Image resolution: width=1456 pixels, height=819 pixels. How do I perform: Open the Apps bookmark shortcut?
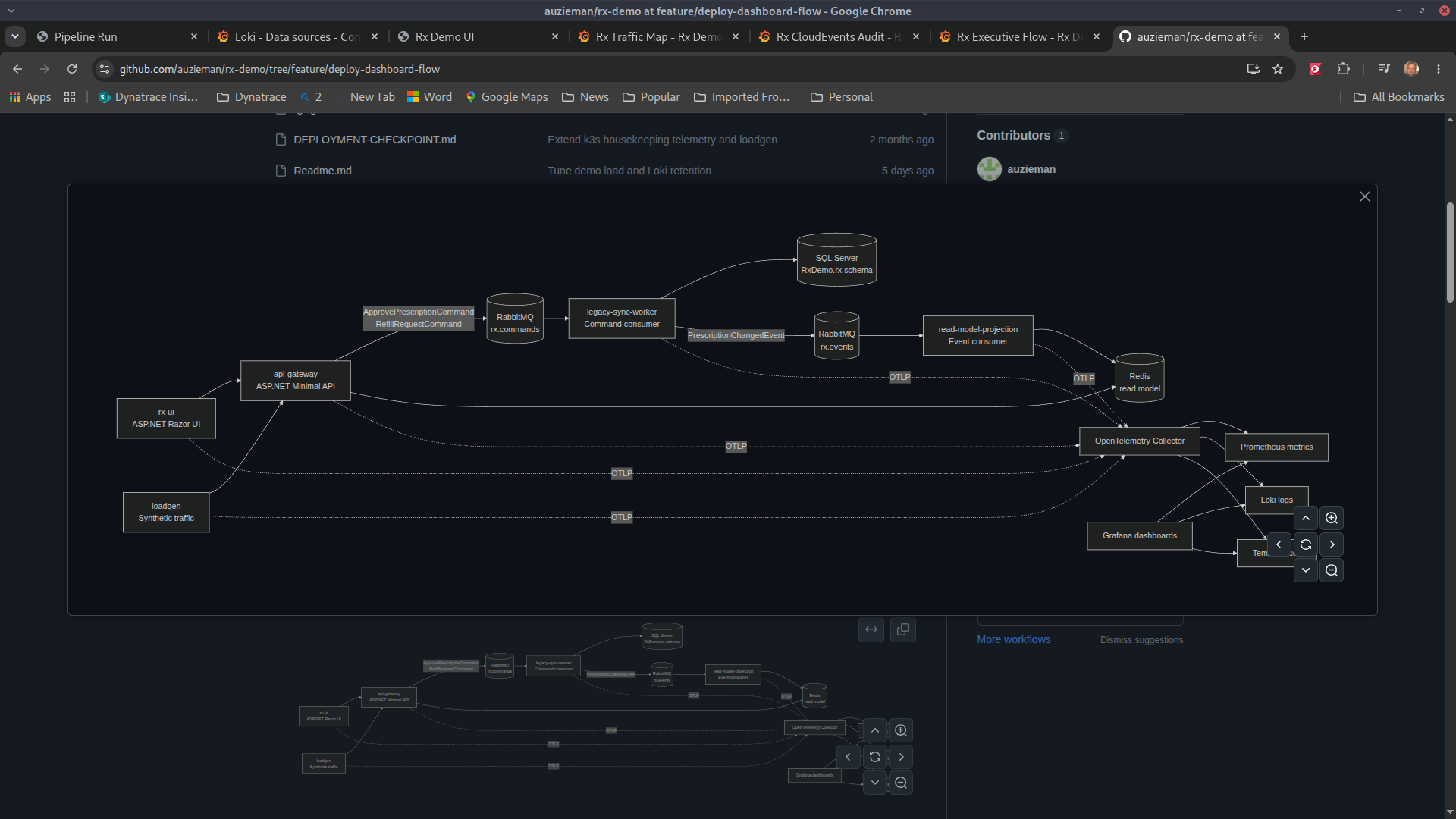tap(30, 97)
